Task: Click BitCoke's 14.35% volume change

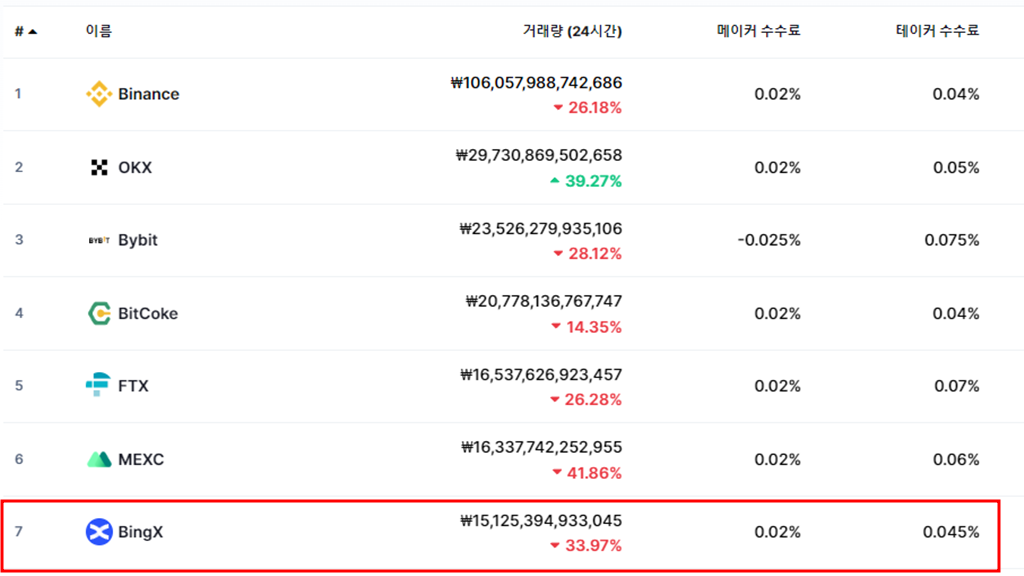Action: [586, 327]
